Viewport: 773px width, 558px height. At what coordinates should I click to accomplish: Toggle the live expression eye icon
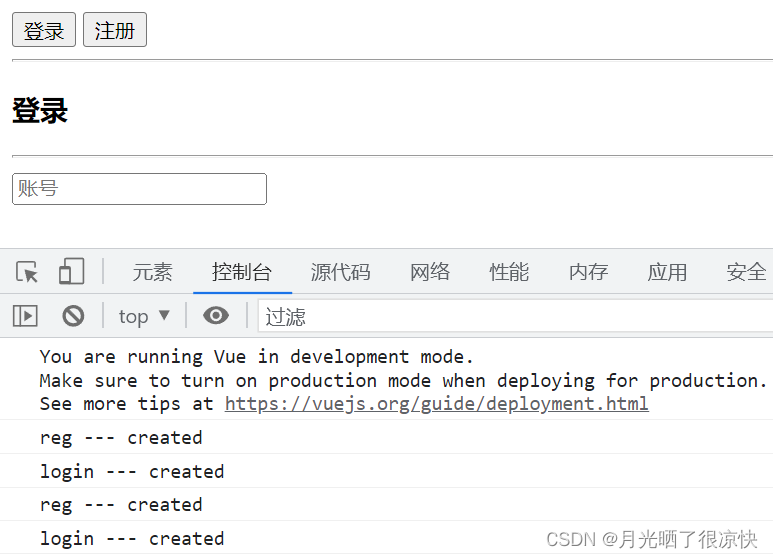tap(216, 315)
